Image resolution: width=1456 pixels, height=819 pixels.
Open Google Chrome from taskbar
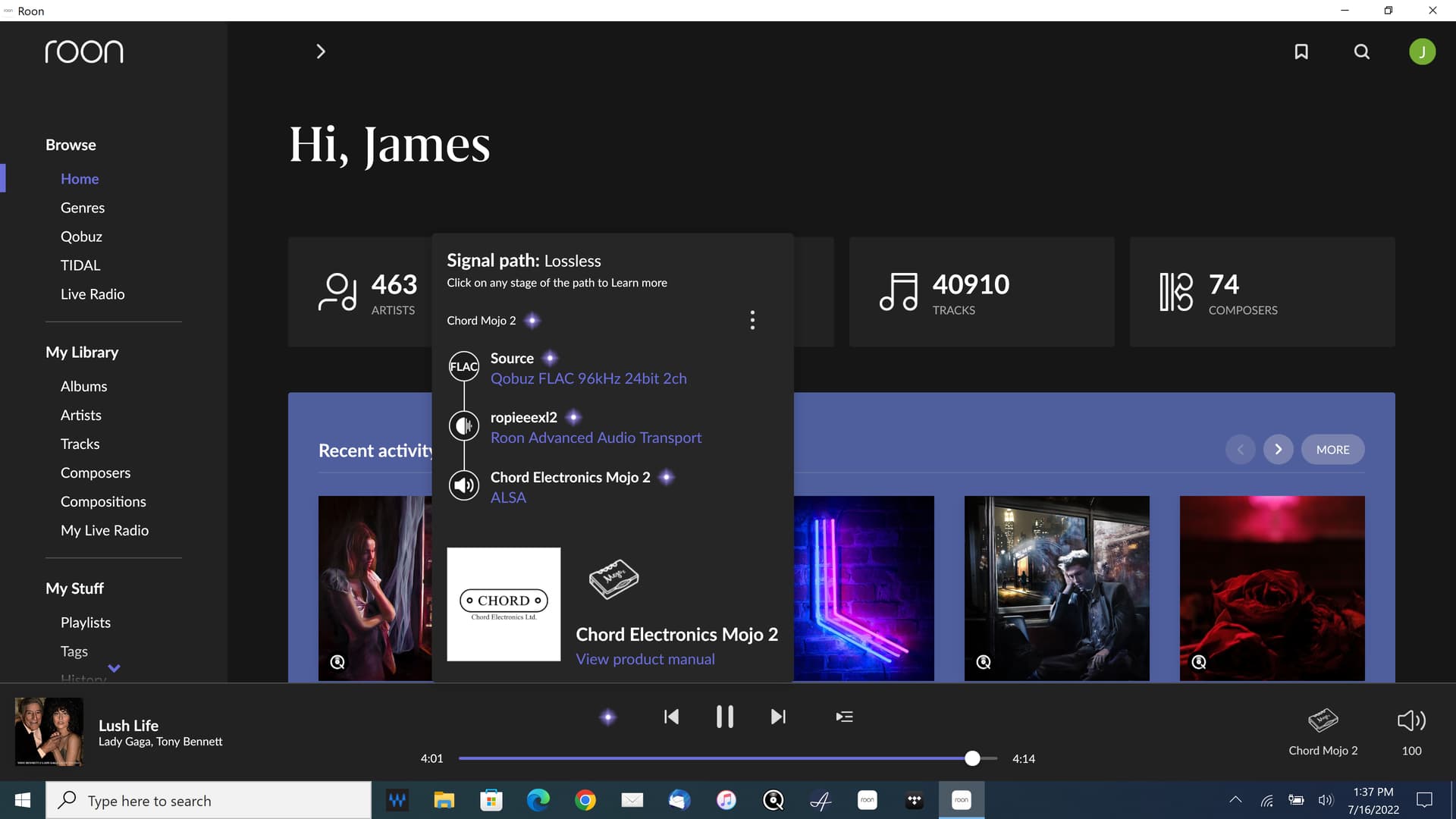coord(585,800)
